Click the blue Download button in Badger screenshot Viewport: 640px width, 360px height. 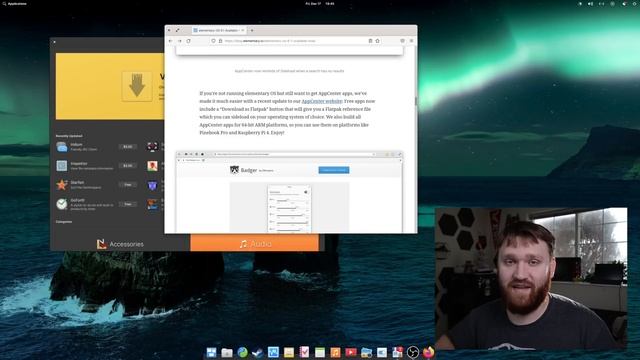tap(334, 170)
